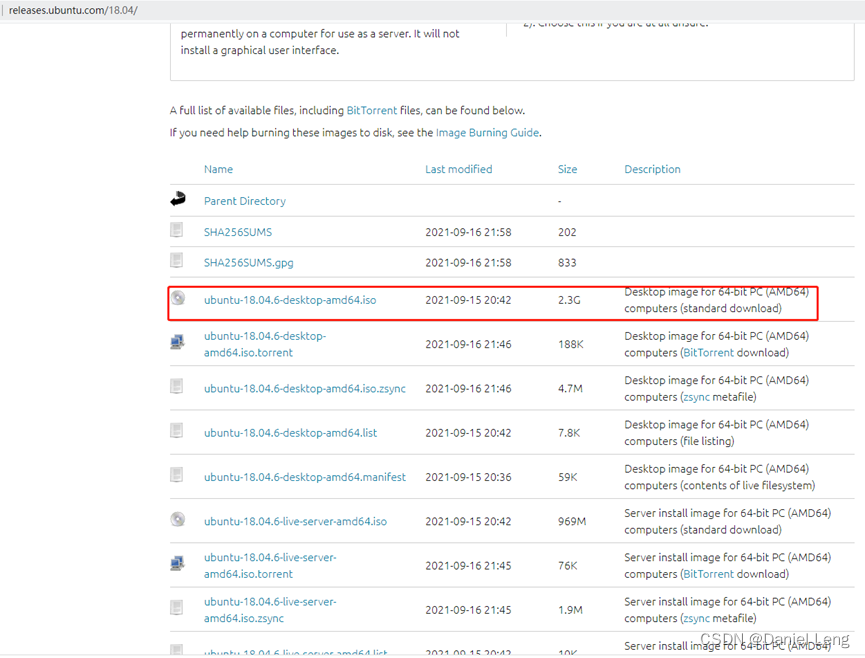The width and height of the screenshot is (865, 658).
Task: Open ubuntu-18.04.6-desktop-amd64.list link
Action: click(x=290, y=433)
